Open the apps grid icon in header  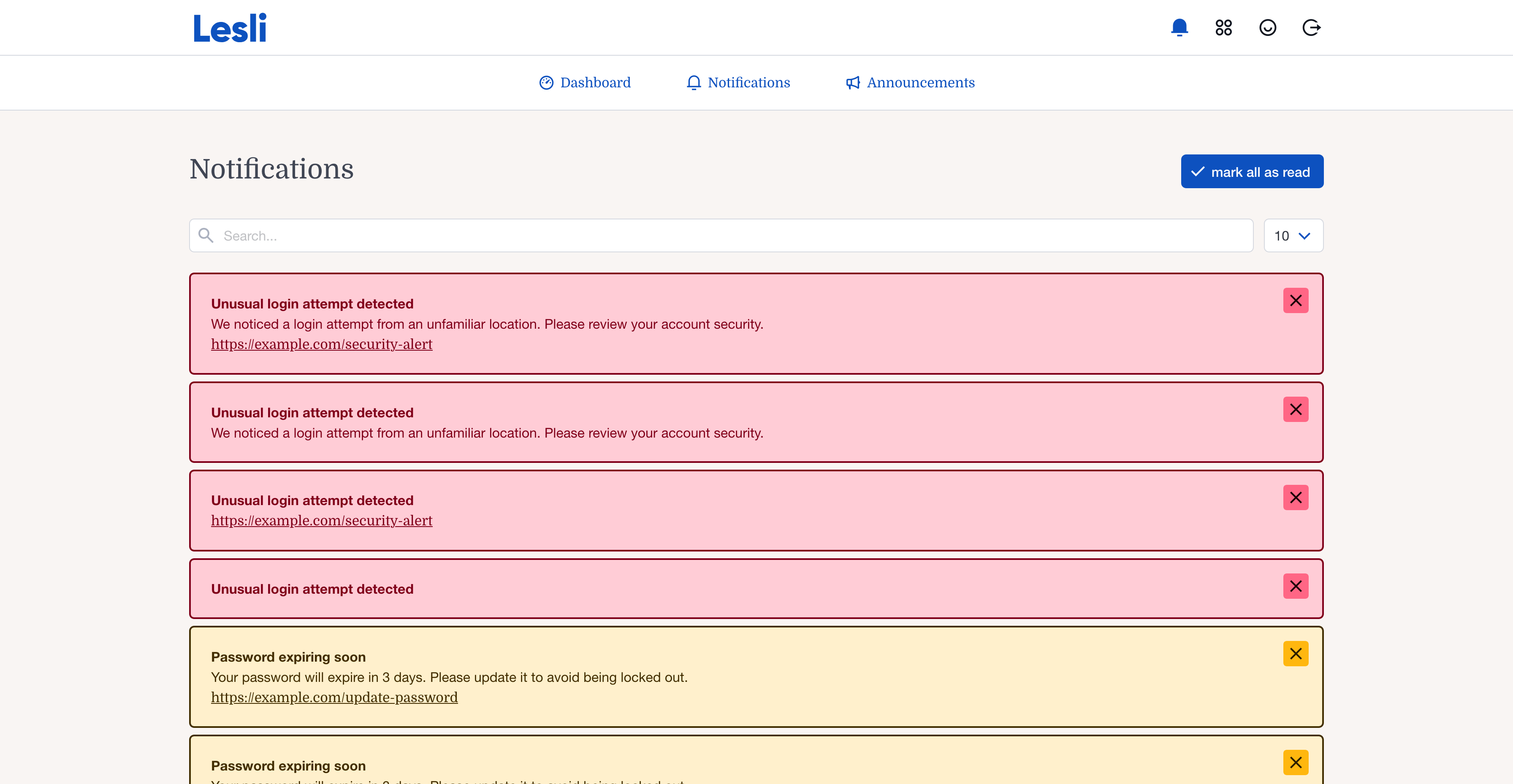tap(1223, 27)
